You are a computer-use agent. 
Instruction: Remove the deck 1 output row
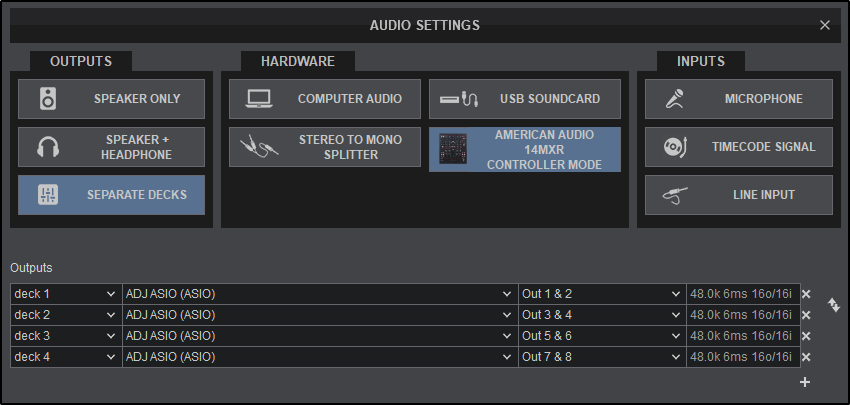tap(806, 295)
